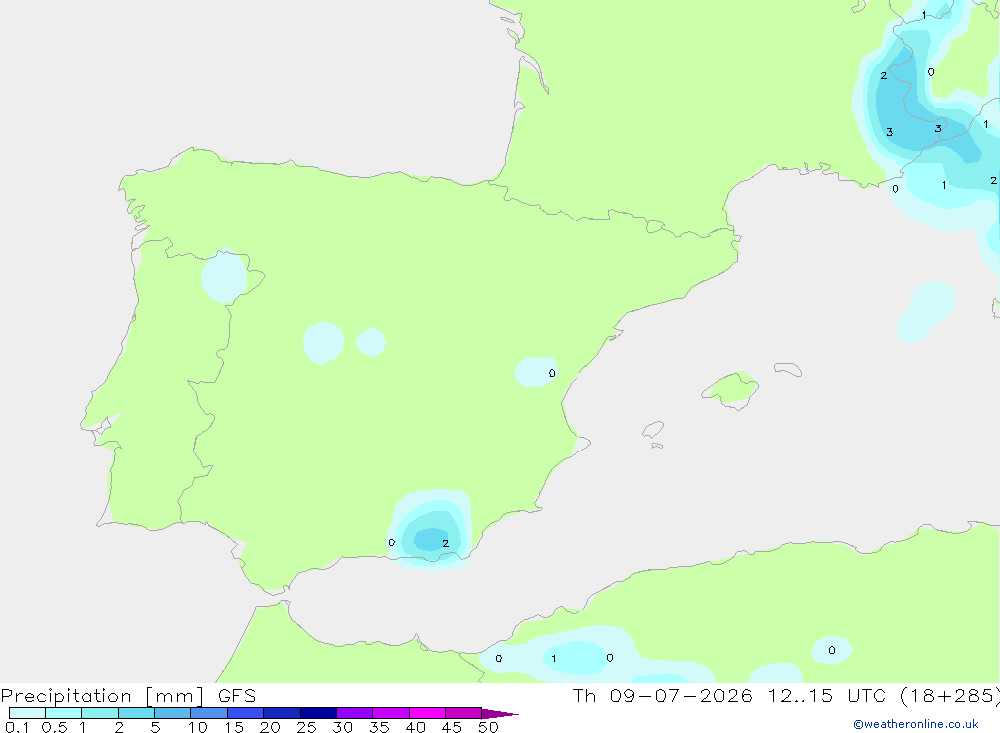Select the 0.1–0.5 mm legend swatch
The width and height of the screenshot is (1000, 733).
coord(27,713)
